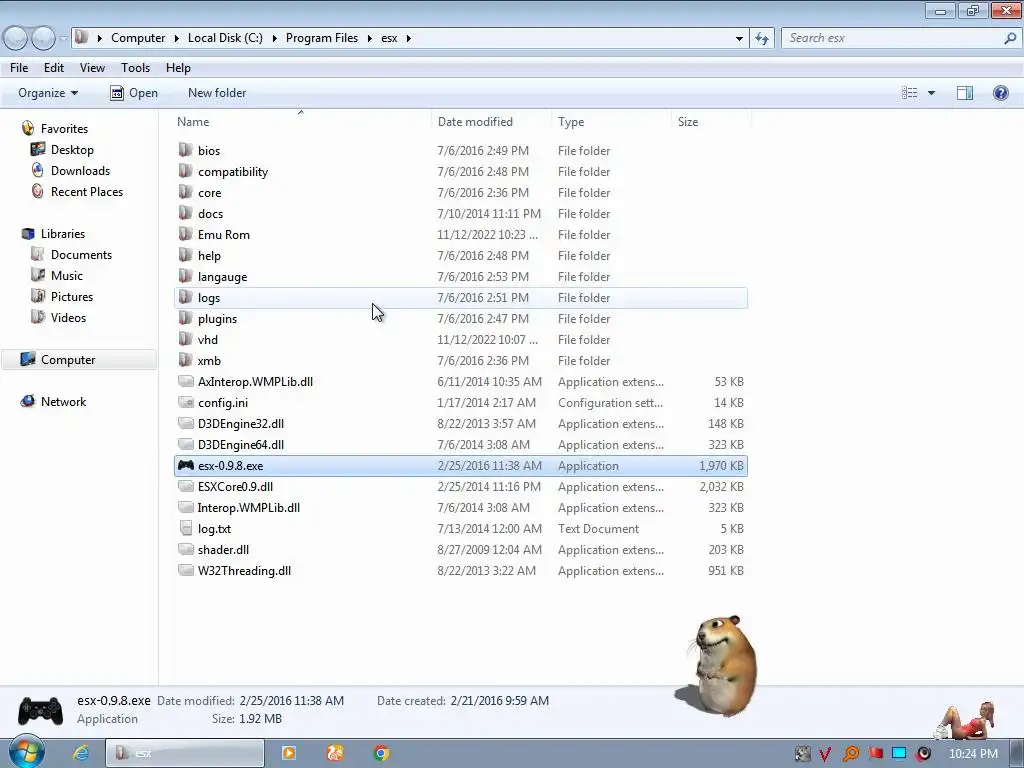Open the Windows Start orb

click(x=26, y=752)
